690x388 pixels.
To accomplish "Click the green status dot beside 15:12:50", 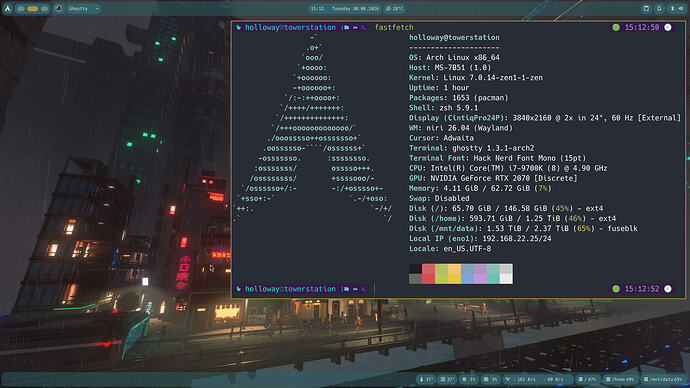I will [x=616, y=27].
